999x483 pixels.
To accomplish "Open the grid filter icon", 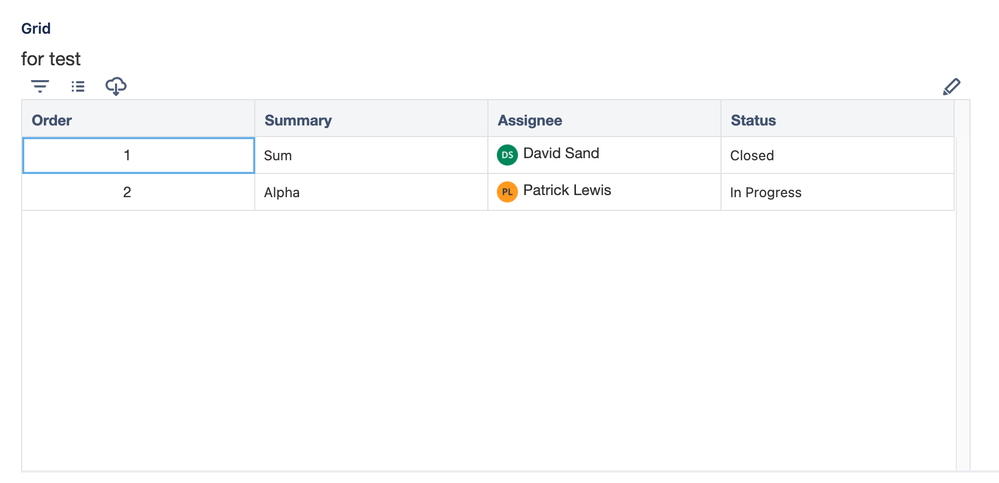I will 40,87.
